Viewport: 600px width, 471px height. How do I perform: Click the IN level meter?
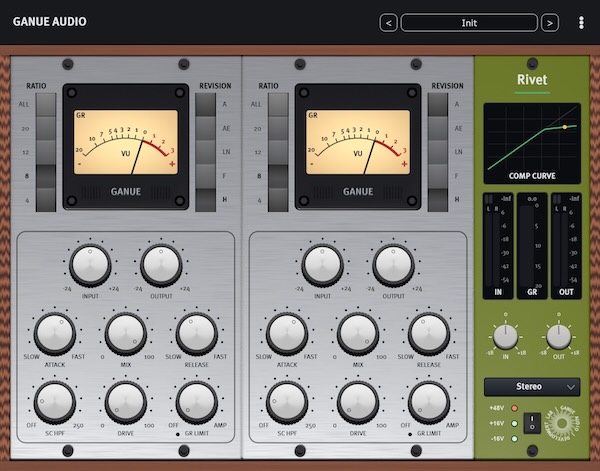click(x=498, y=246)
